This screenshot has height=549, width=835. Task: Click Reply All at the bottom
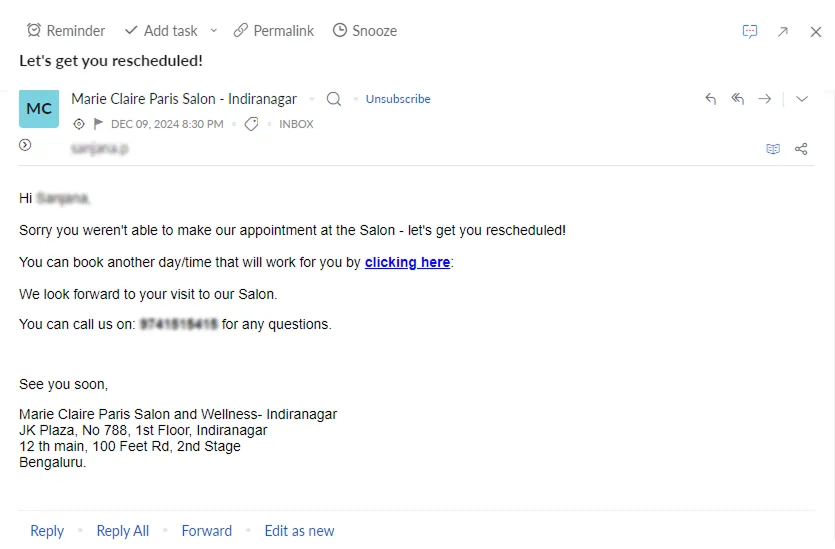pos(122,531)
